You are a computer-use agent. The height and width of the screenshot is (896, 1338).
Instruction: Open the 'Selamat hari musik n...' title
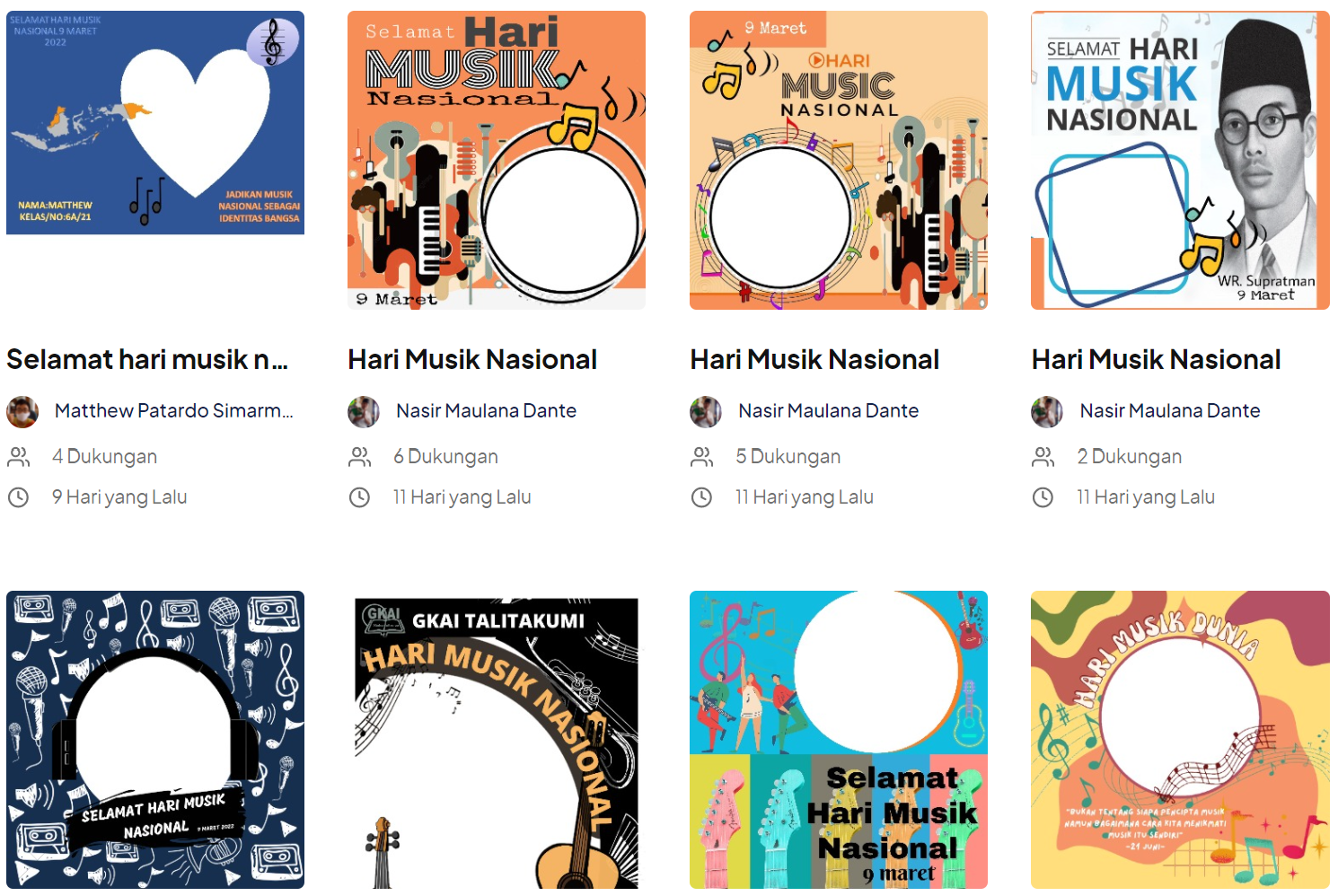pos(147,360)
